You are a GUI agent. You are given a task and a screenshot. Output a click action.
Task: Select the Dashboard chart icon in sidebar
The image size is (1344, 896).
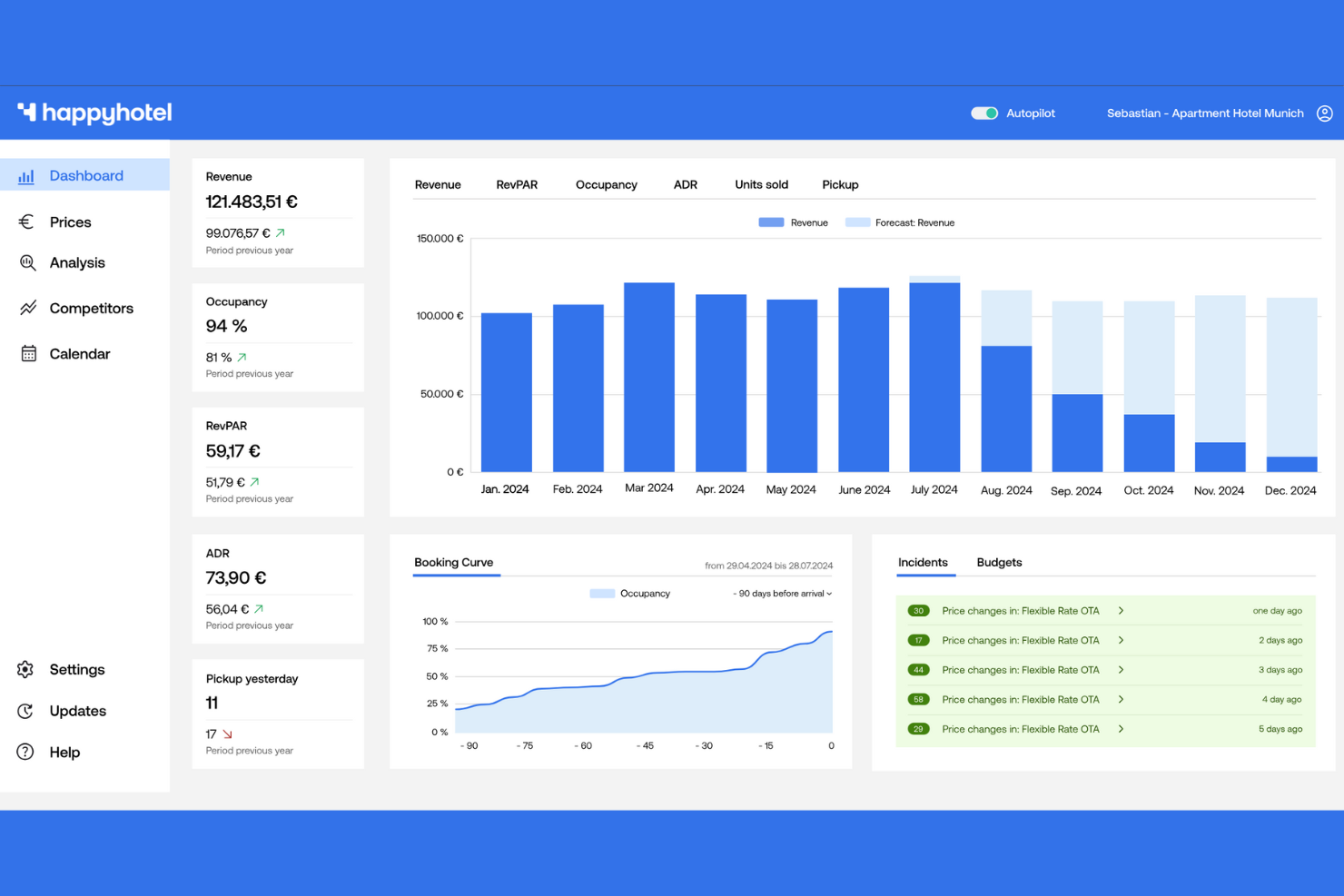[26, 175]
